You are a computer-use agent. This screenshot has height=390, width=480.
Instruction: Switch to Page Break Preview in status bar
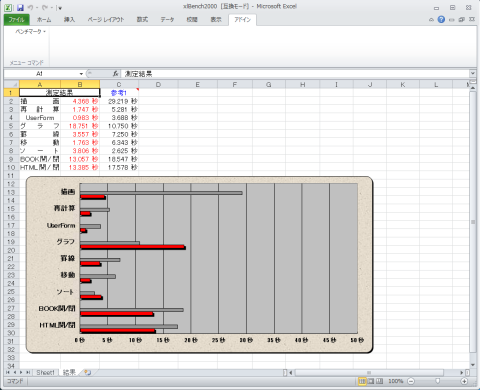coord(379,381)
